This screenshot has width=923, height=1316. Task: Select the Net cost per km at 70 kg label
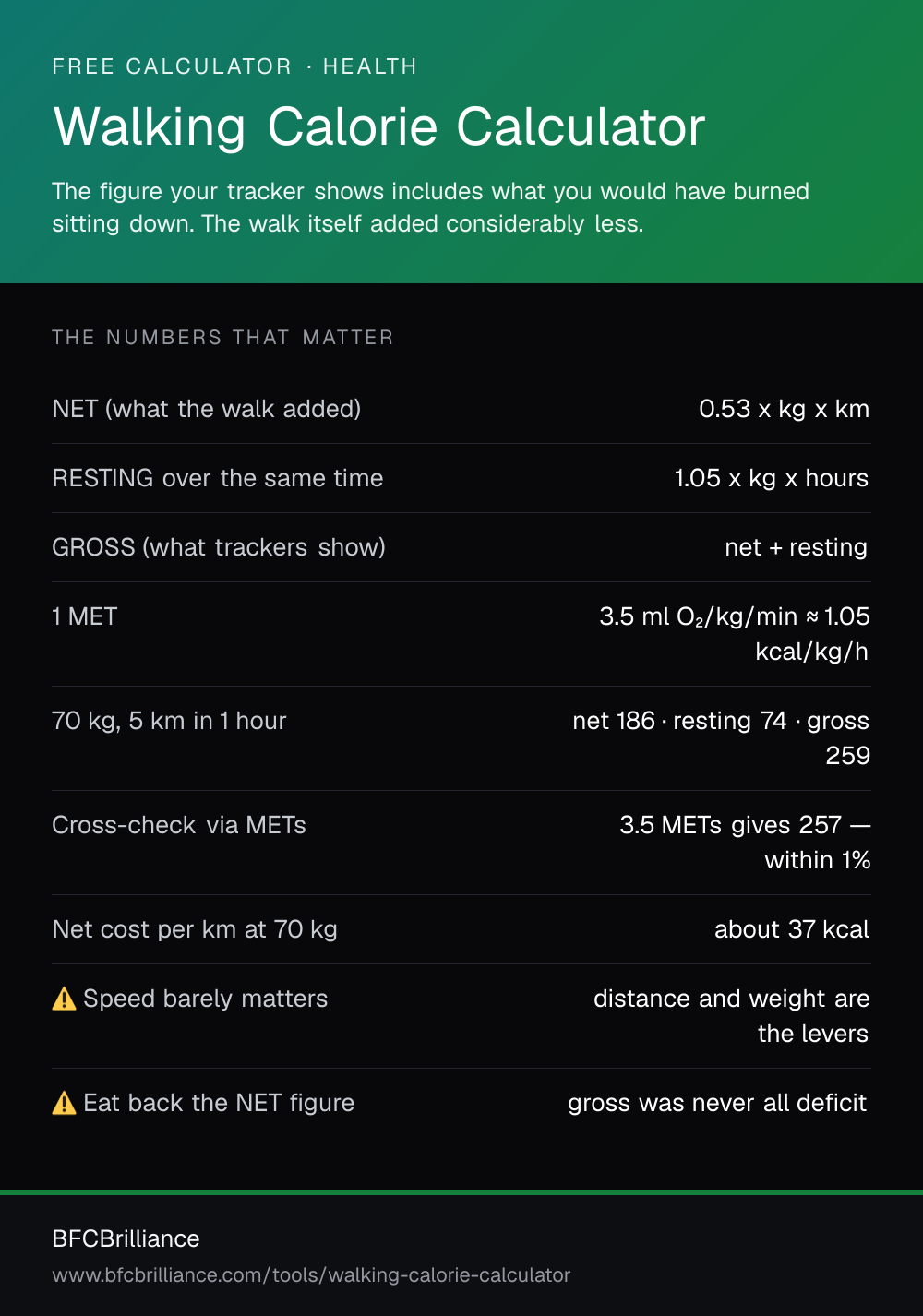[195, 929]
